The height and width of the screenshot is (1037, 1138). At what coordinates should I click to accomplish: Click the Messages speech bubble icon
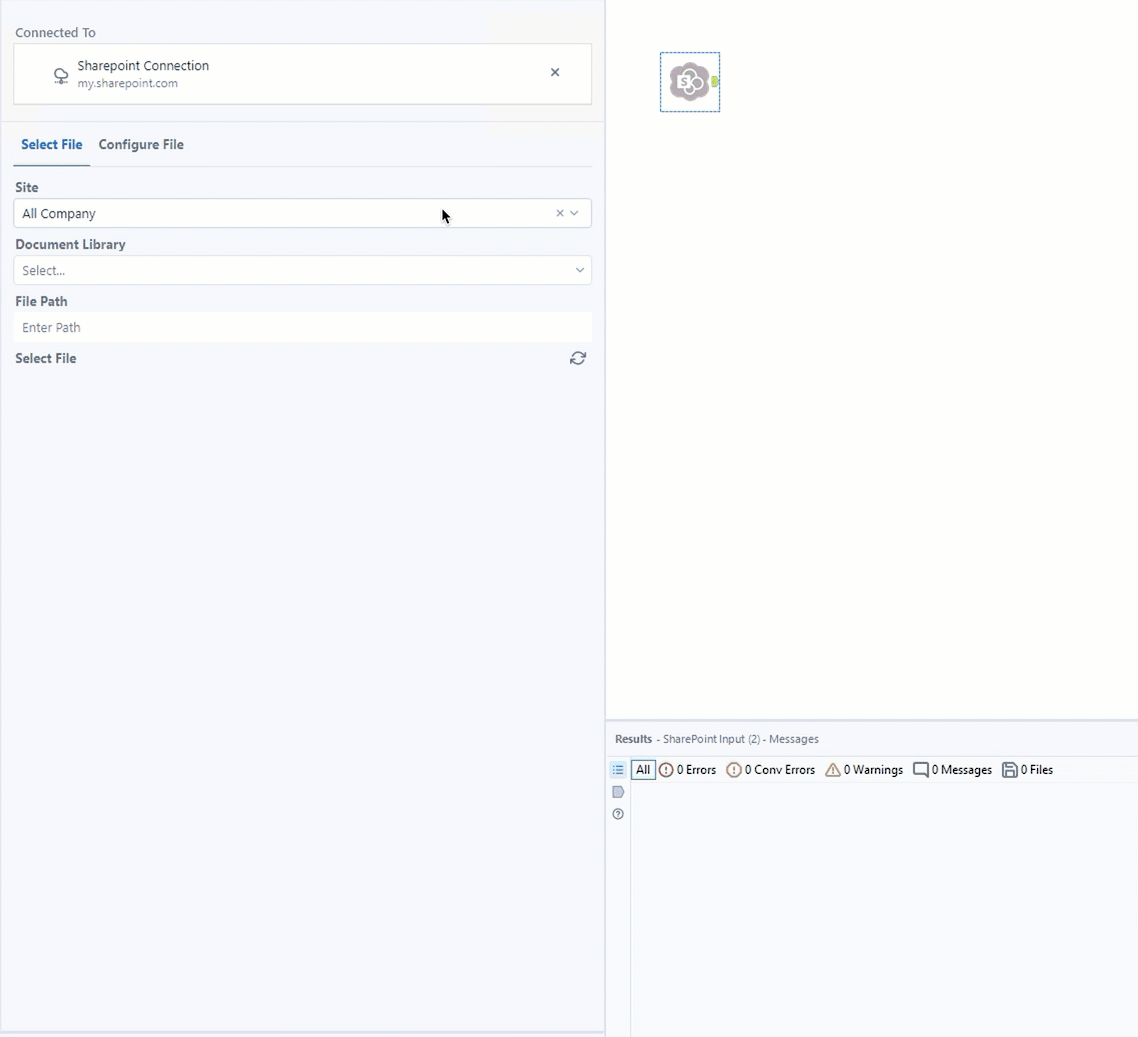pos(921,769)
